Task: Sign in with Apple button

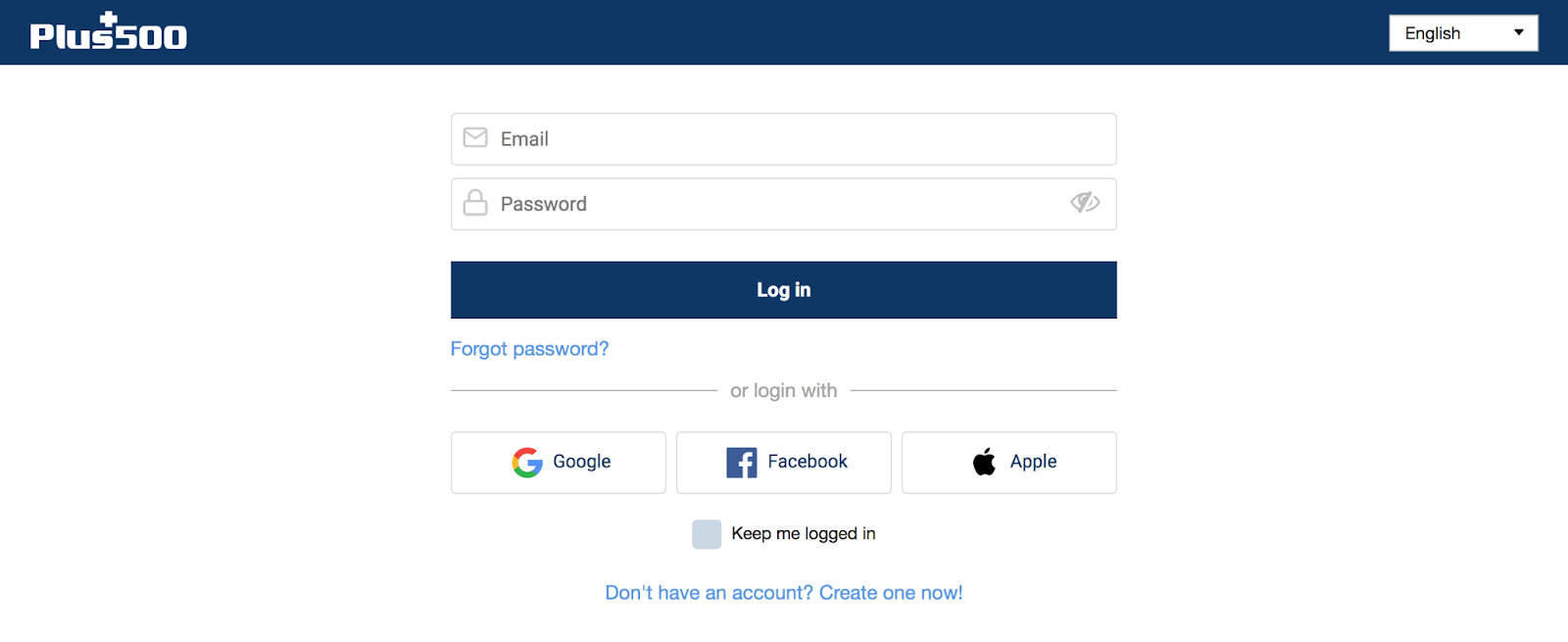Action: coord(1009,463)
